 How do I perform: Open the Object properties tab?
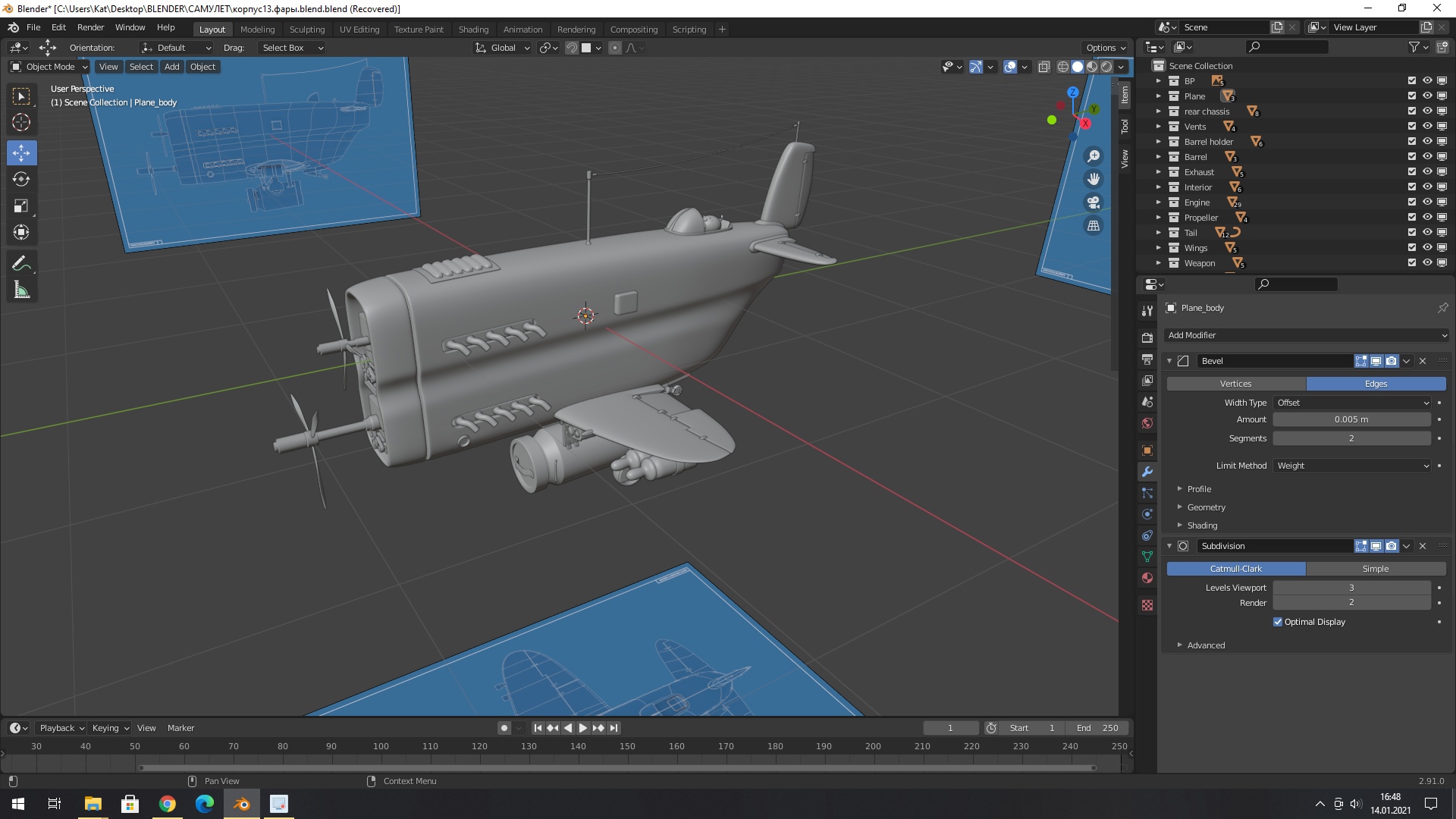1147,450
